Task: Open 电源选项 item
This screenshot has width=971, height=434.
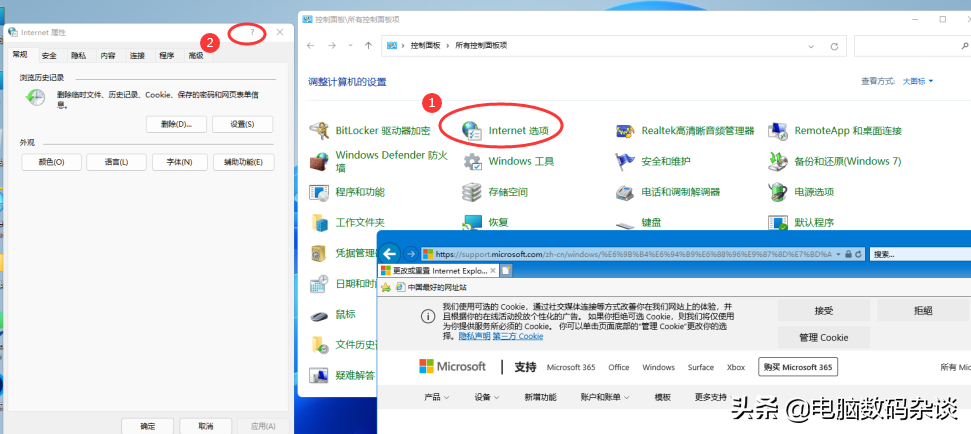Action: click(801, 192)
